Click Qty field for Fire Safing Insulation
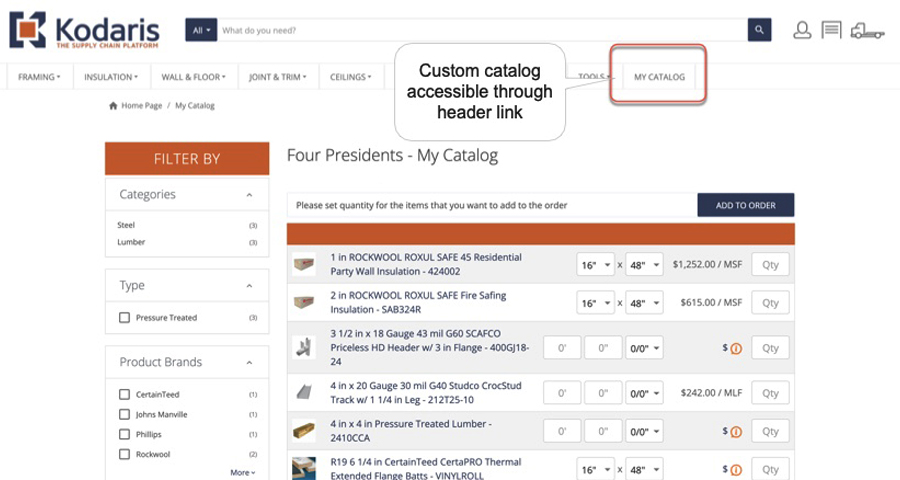The height and width of the screenshot is (480, 900). point(770,303)
